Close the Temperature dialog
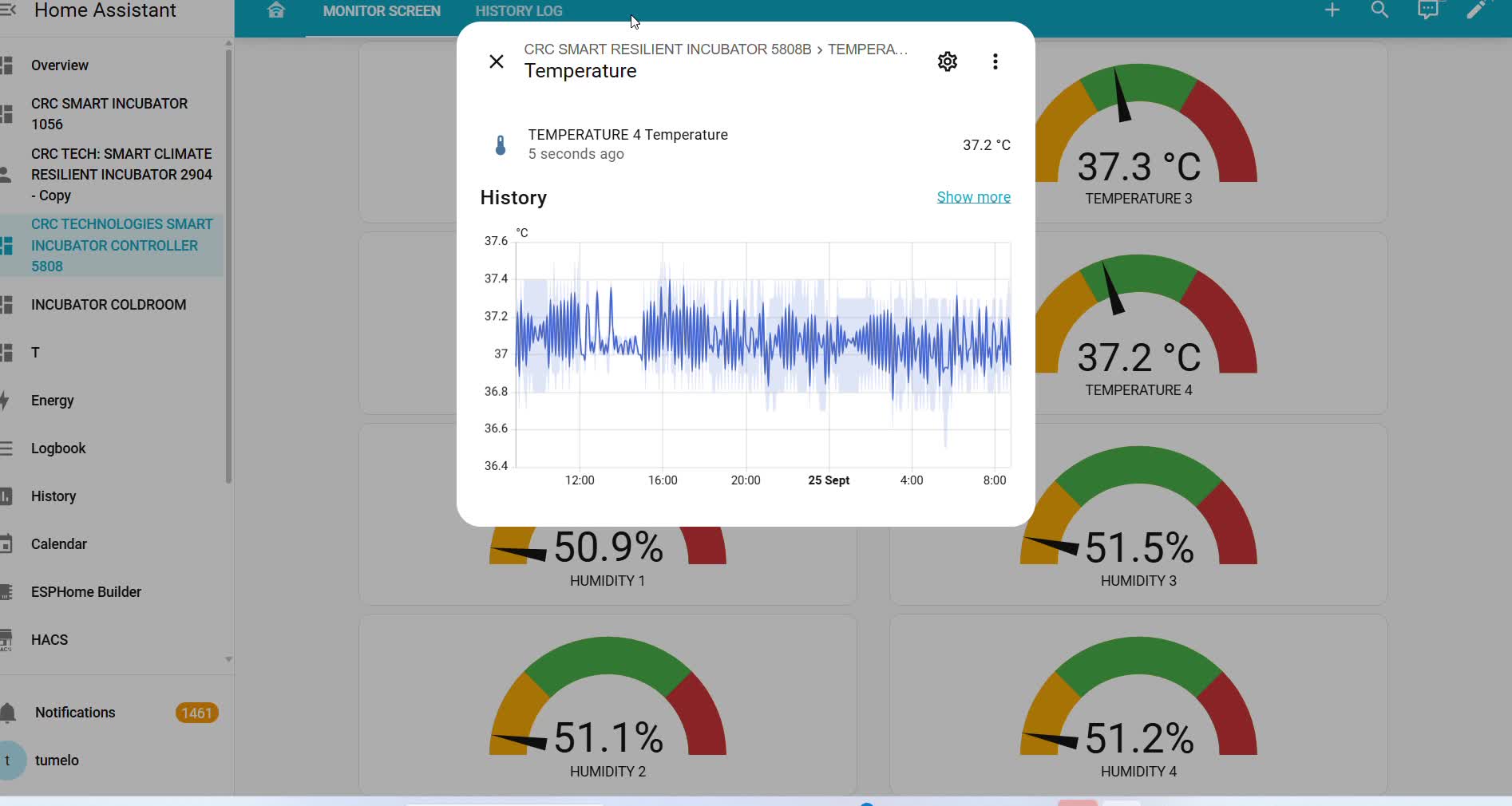1512x806 pixels. click(496, 61)
